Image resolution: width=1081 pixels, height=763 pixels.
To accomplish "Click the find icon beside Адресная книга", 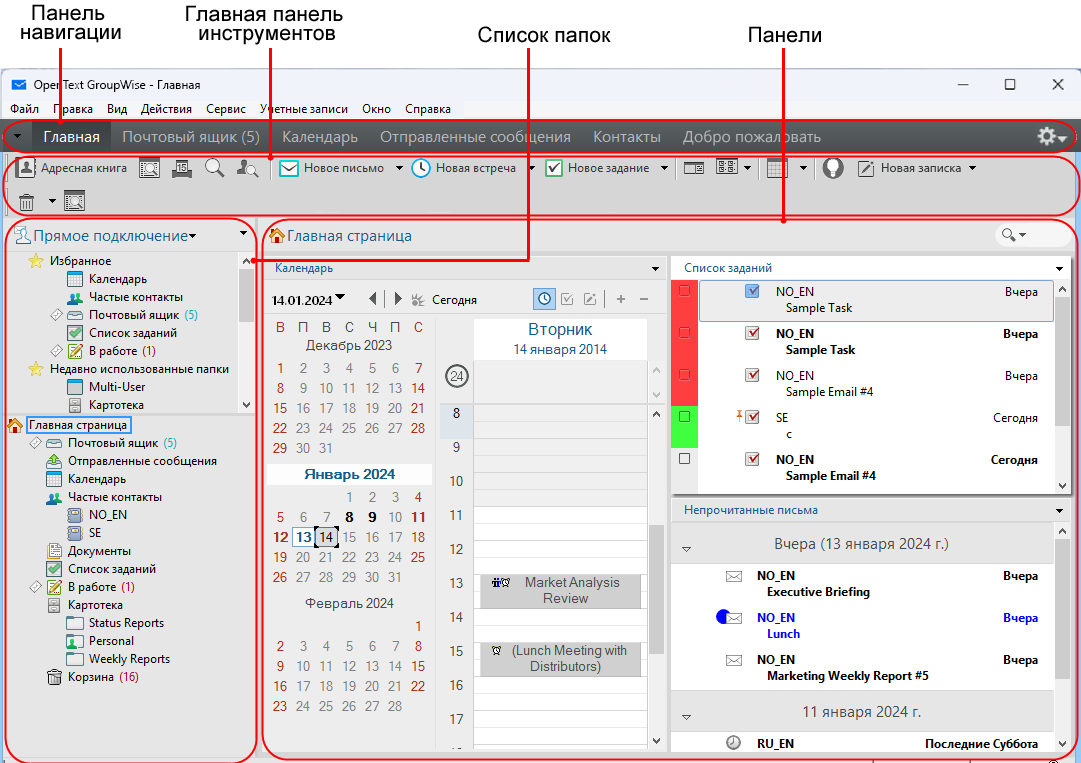I will click(x=150, y=168).
